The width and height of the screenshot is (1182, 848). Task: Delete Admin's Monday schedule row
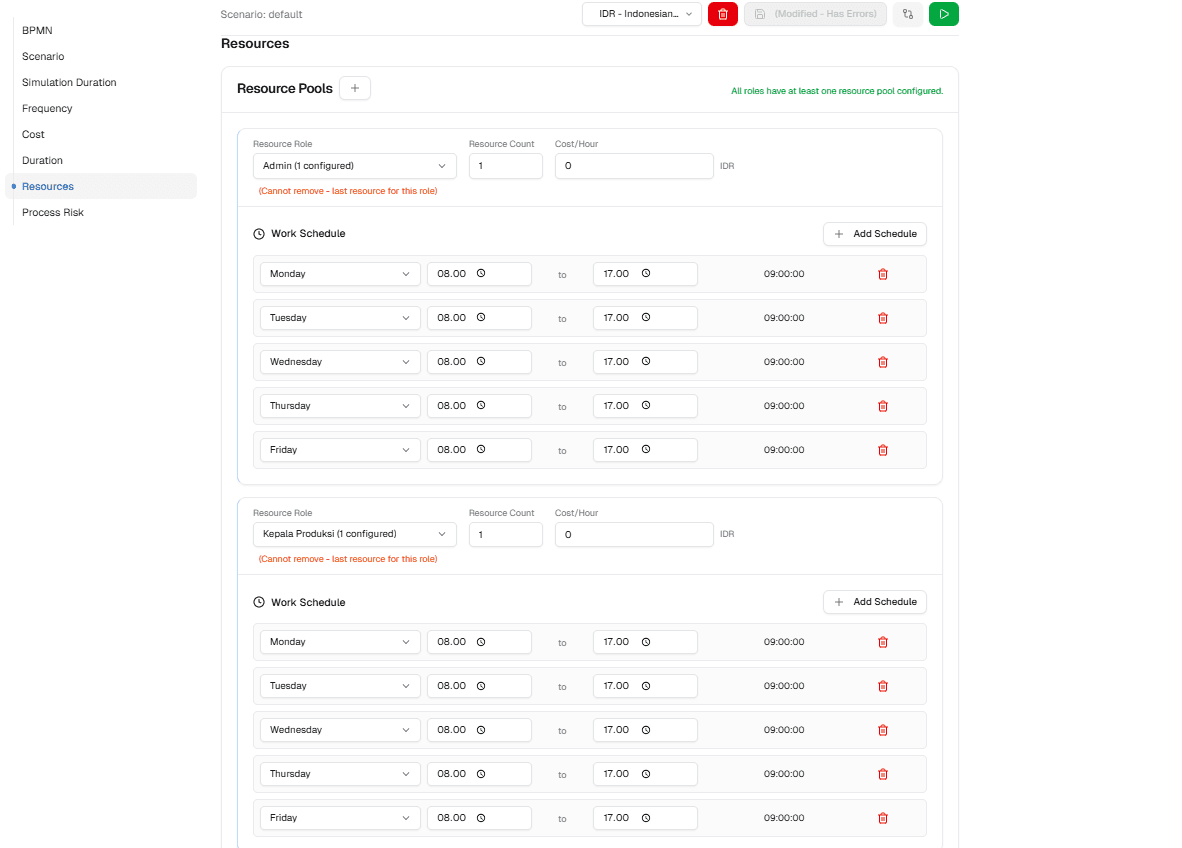[x=882, y=274]
